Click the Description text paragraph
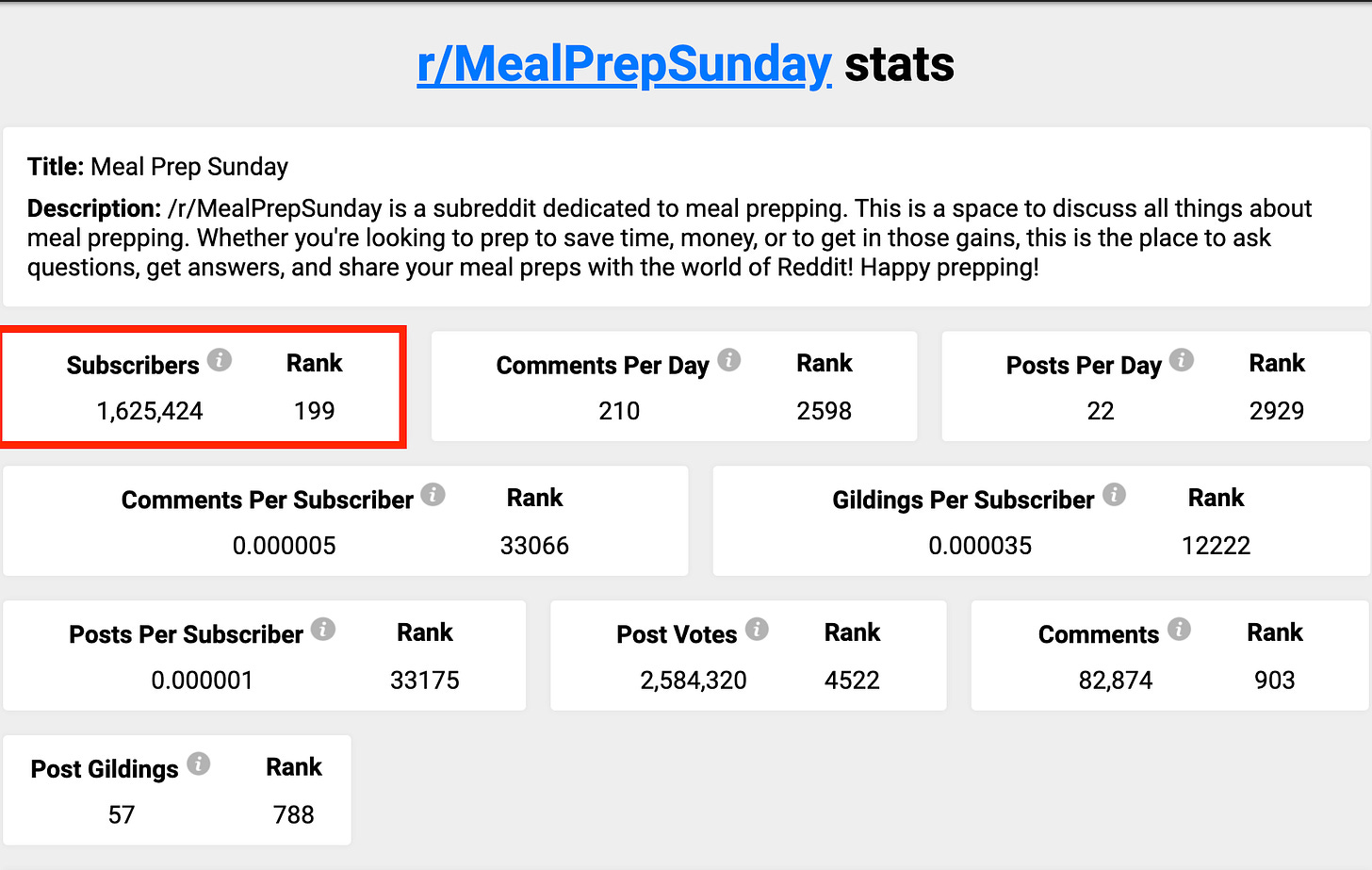 pyautogui.click(x=670, y=238)
